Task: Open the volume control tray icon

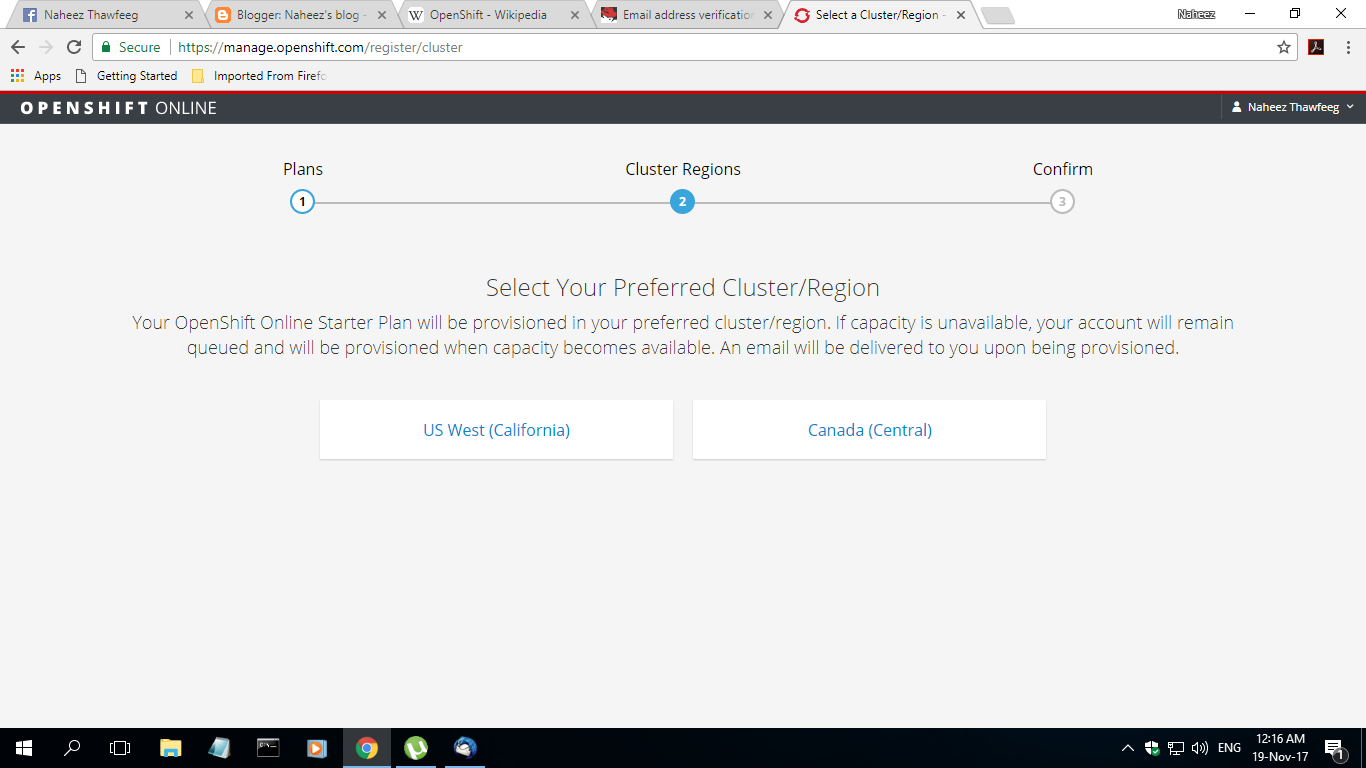Action: tap(1200, 747)
